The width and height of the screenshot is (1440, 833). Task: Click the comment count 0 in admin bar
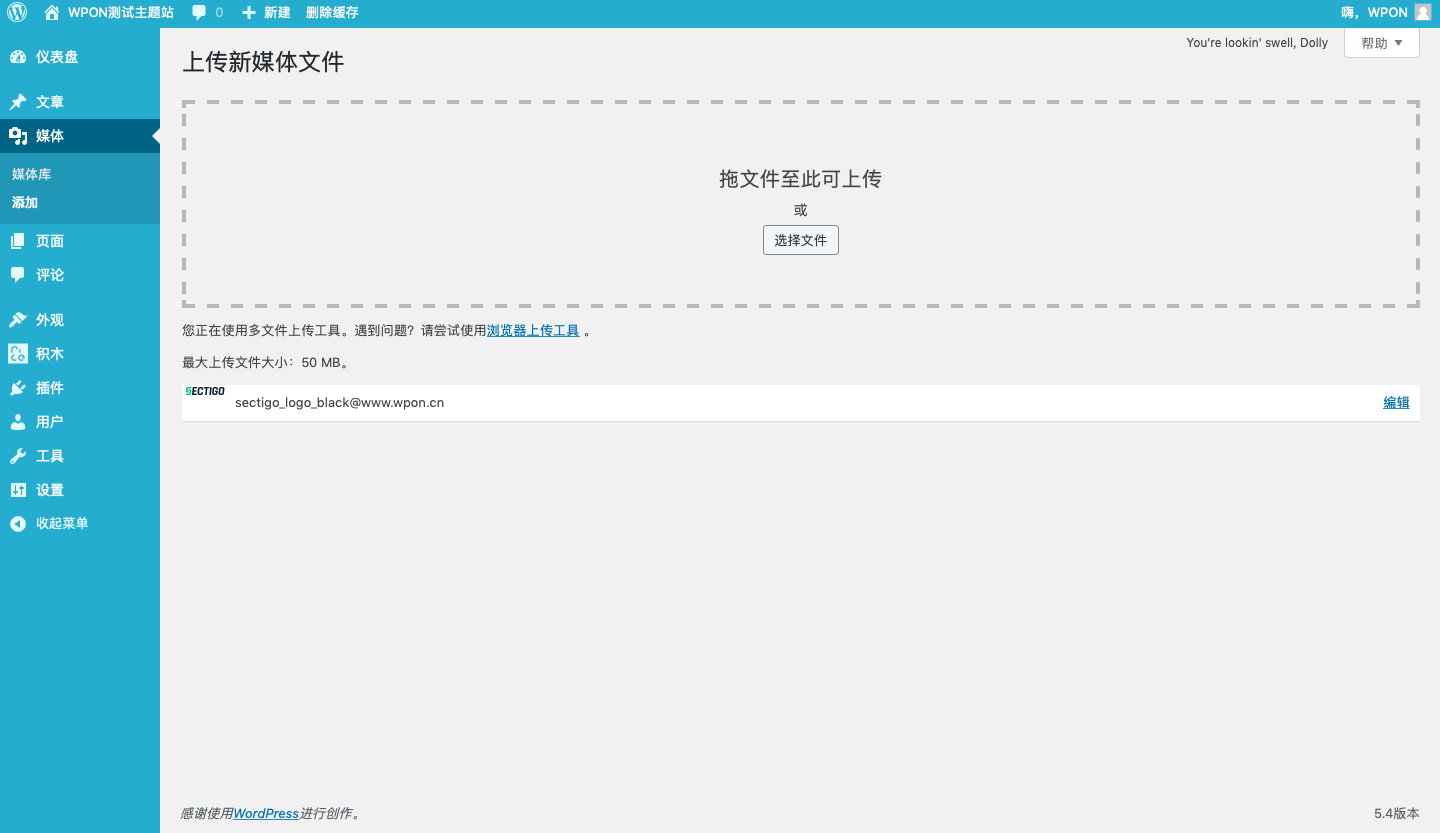(219, 13)
